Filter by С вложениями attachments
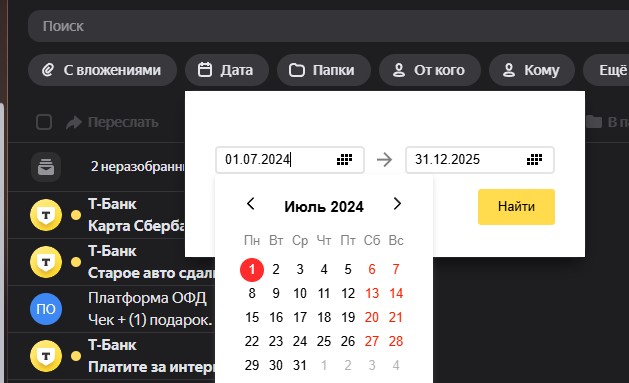Screen dimensions: 629x383 tap(102, 70)
